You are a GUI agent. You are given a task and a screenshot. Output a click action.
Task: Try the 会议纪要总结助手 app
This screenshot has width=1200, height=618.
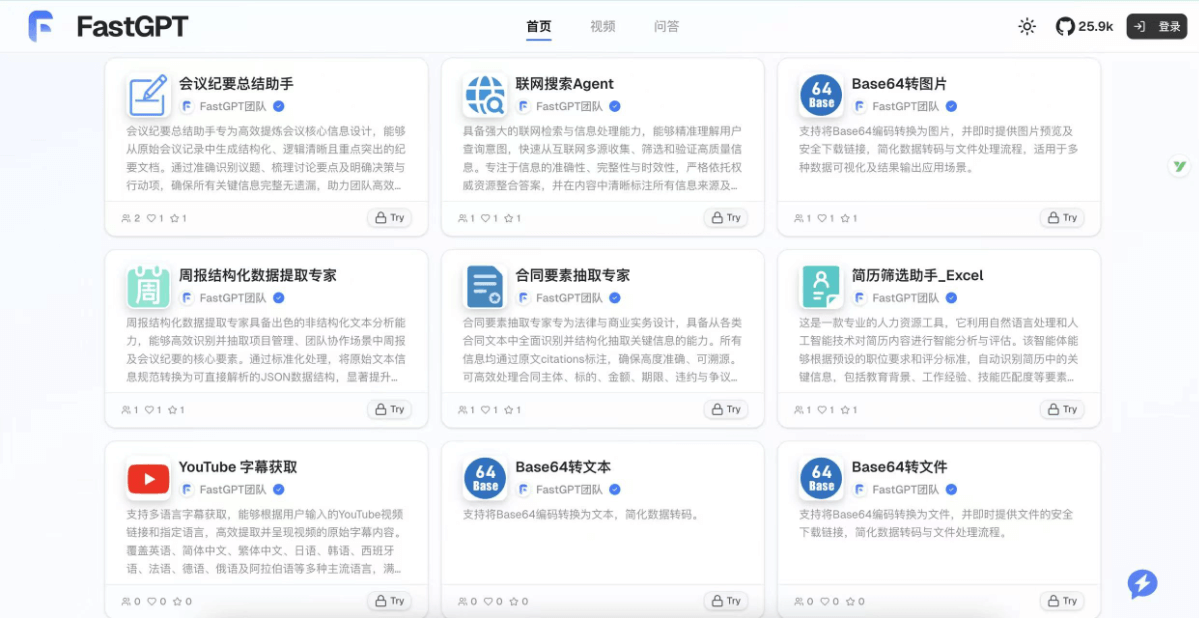pos(389,217)
